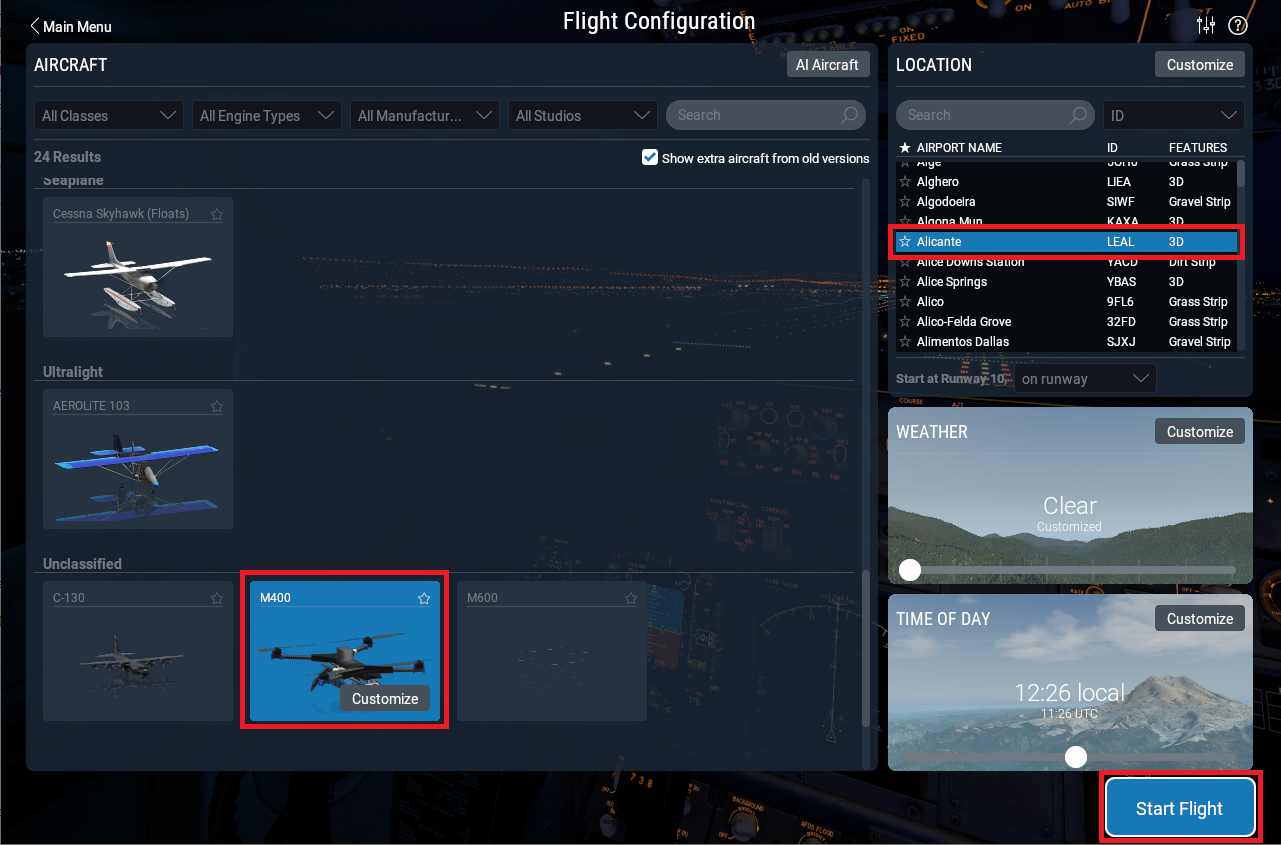The width and height of the screenshot is (1281, 845).
Task: Toggle favorite star for Alice Springs airport
Action: coord(905,282)
